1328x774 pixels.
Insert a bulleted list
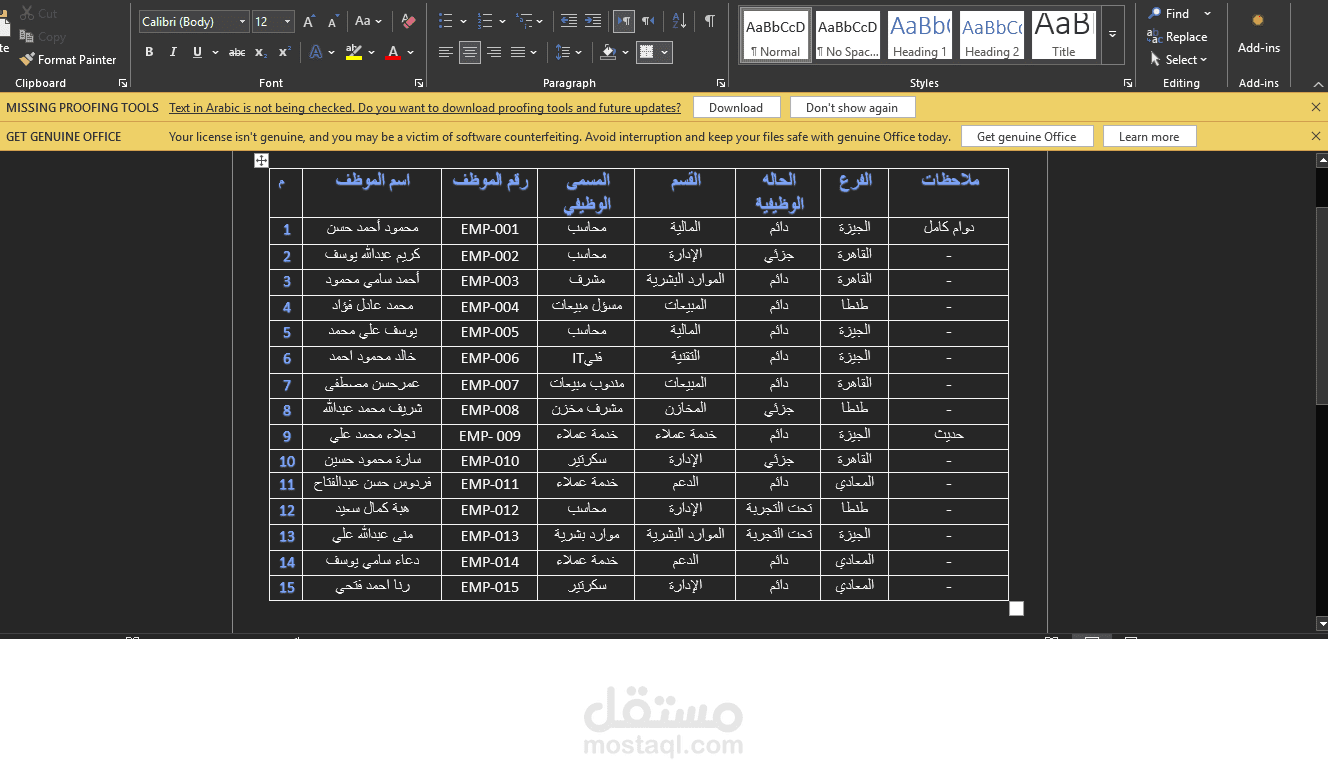446,21
